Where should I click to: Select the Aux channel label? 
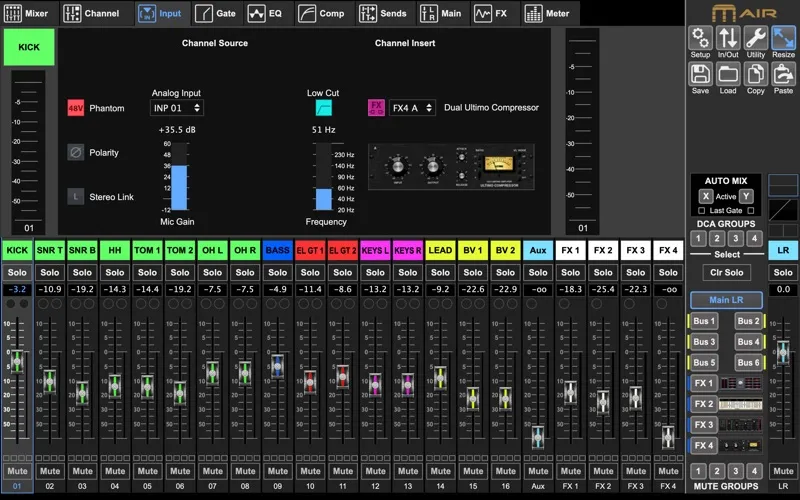click(x=538, y=251)
